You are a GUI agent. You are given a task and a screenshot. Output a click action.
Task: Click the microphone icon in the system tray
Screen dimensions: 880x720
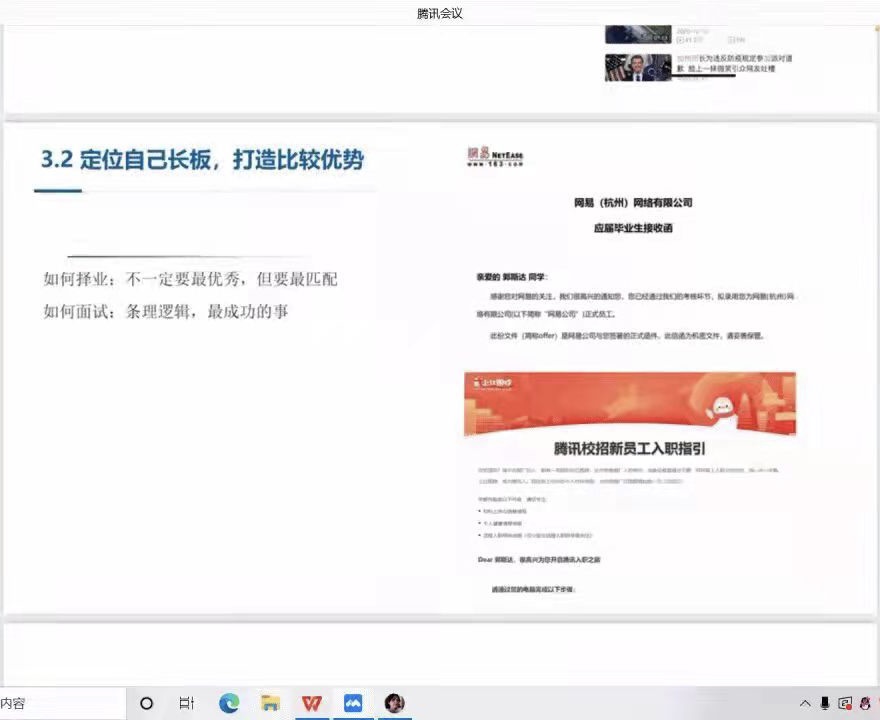point(825,703)
